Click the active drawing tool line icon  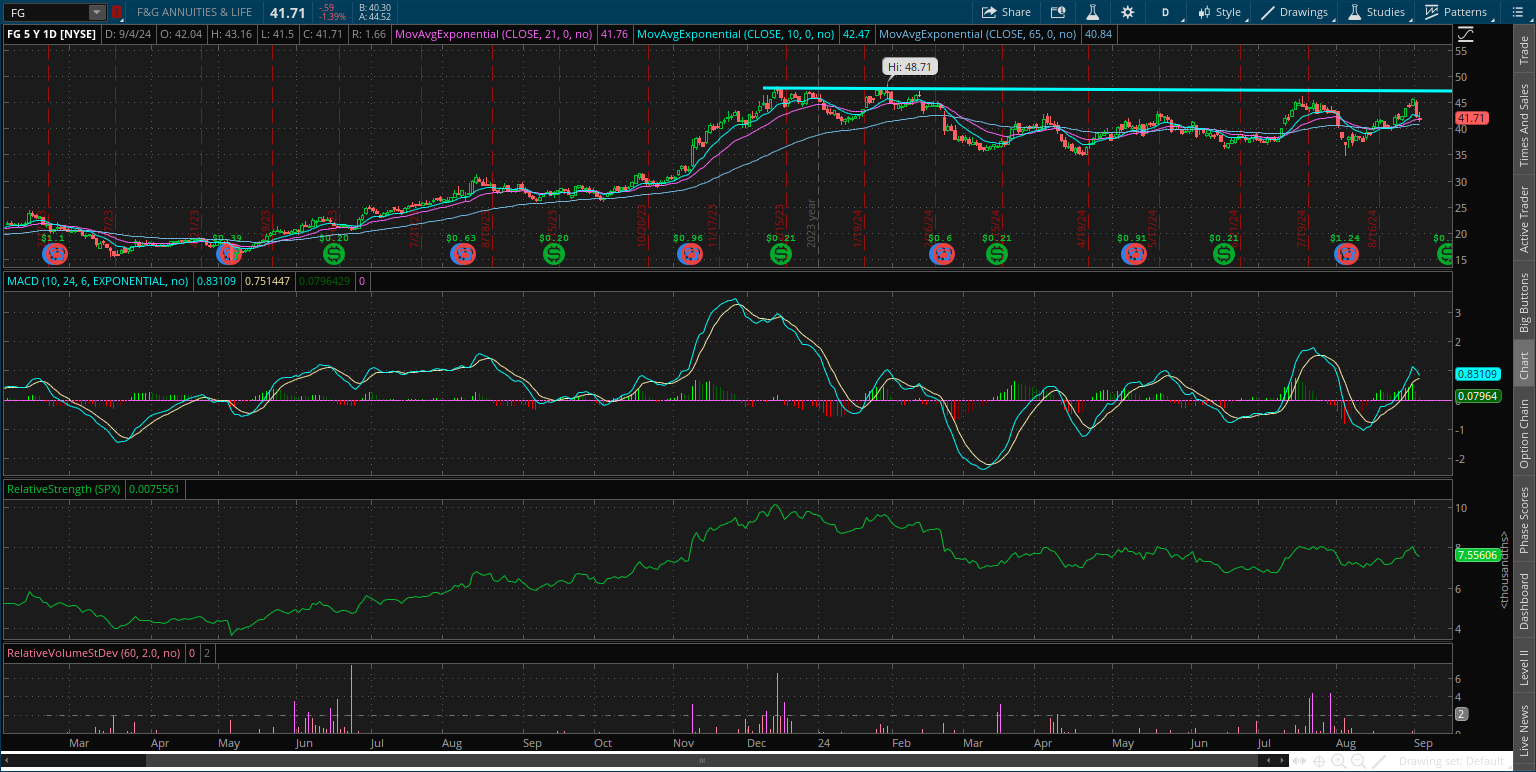pyautogui.click(x=1379, y=761)
